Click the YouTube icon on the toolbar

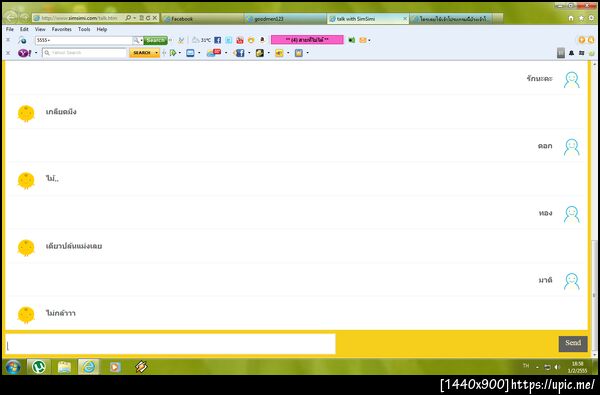pyautogui.click(x=240, y=40)
